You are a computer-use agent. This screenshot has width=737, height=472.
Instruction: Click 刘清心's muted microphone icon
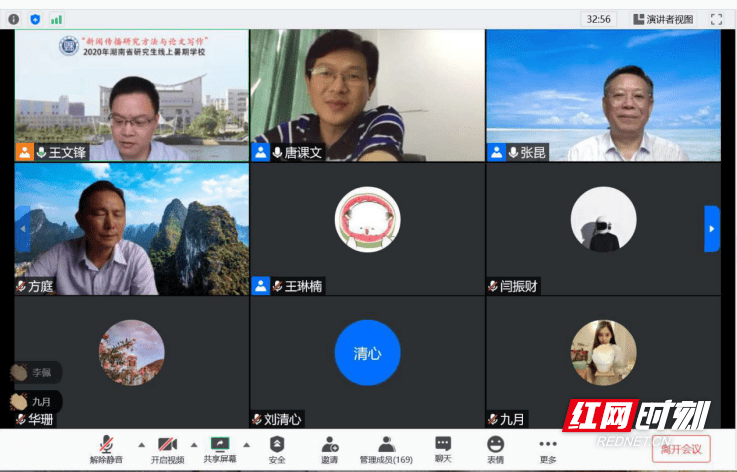tap(257, 419)
